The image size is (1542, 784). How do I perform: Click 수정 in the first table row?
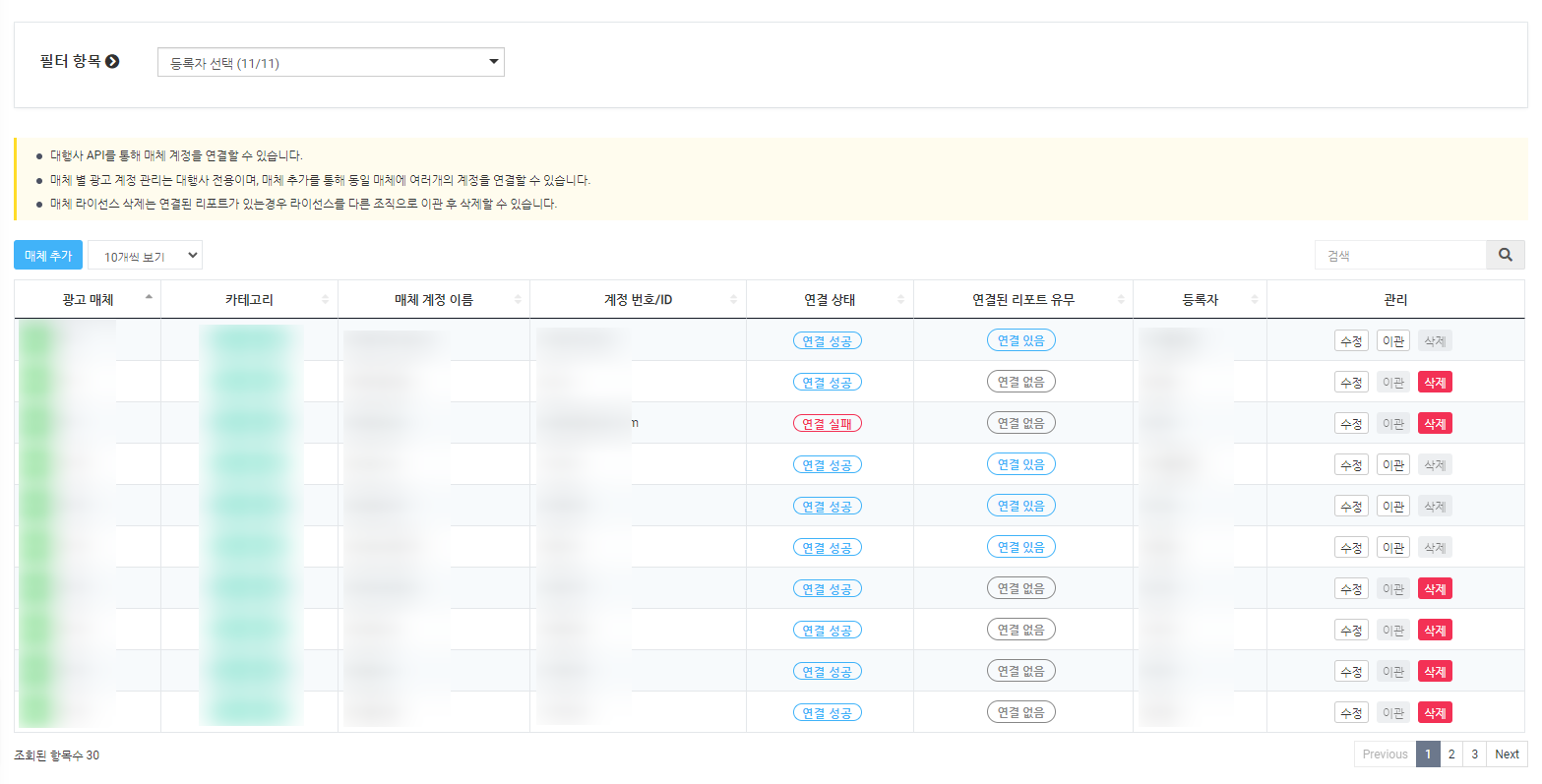(1351, 341)
